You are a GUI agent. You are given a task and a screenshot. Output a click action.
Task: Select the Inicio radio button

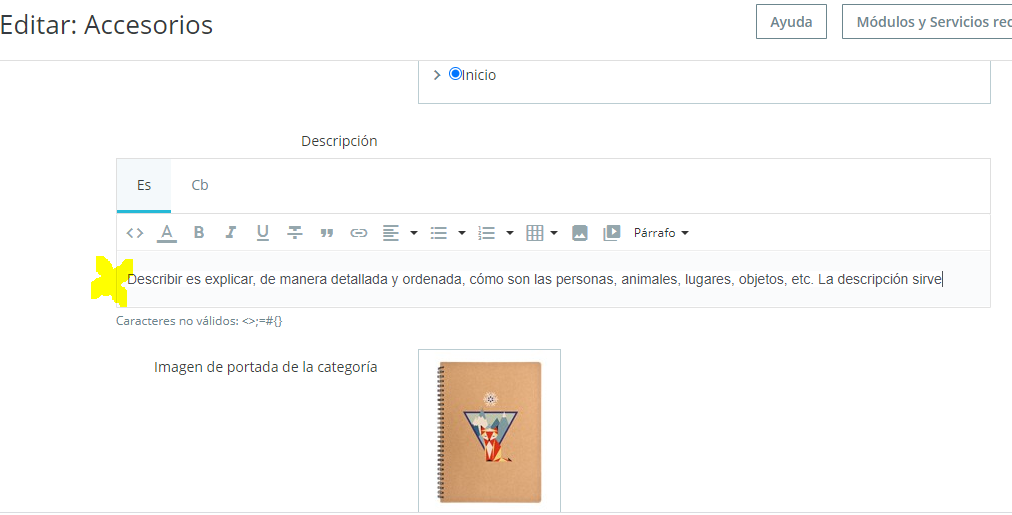456,74
